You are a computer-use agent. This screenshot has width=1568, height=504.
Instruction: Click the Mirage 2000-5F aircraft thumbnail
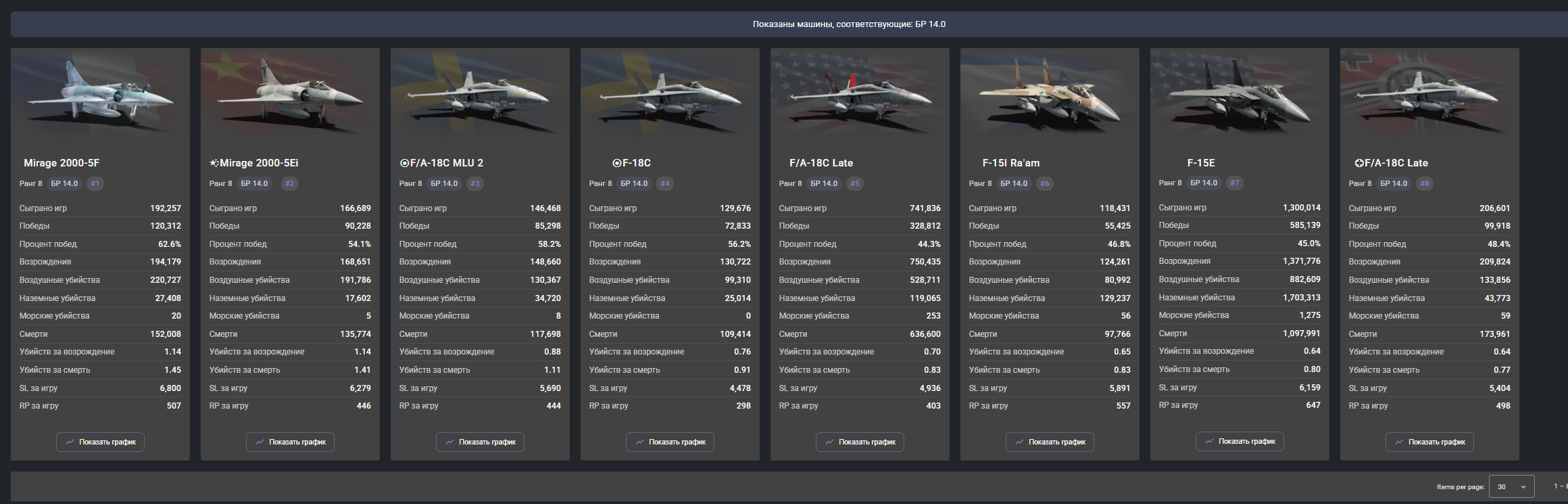100,95
